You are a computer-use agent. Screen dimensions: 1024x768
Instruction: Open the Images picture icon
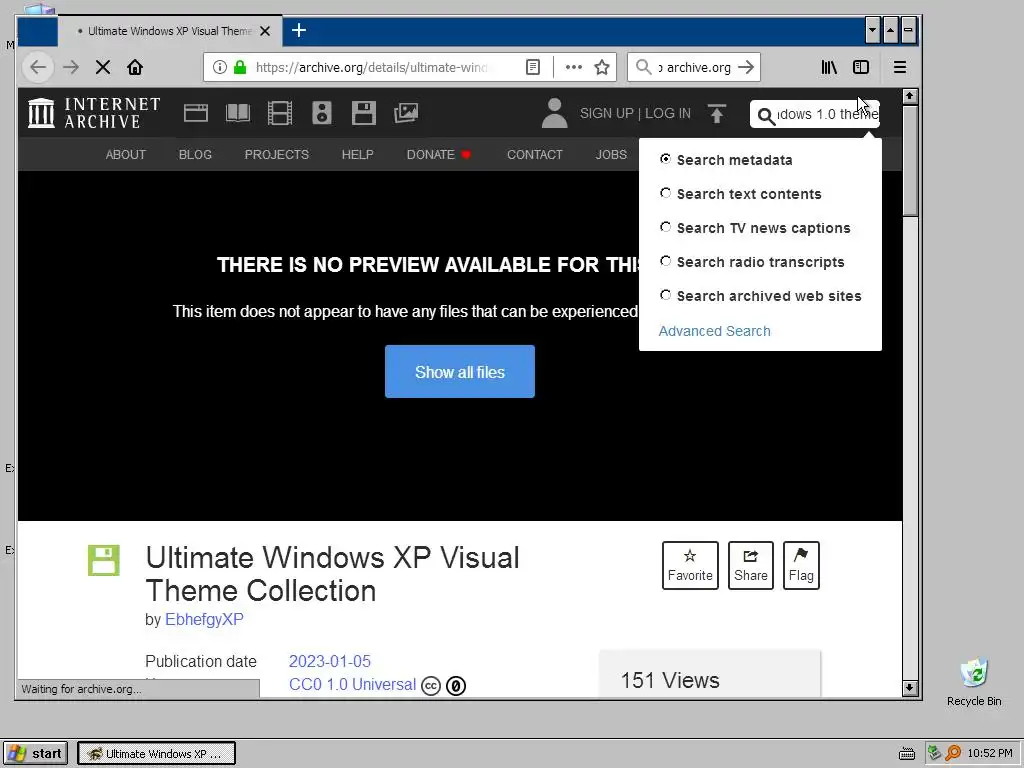pyautogui.click(x=406, y=113)
